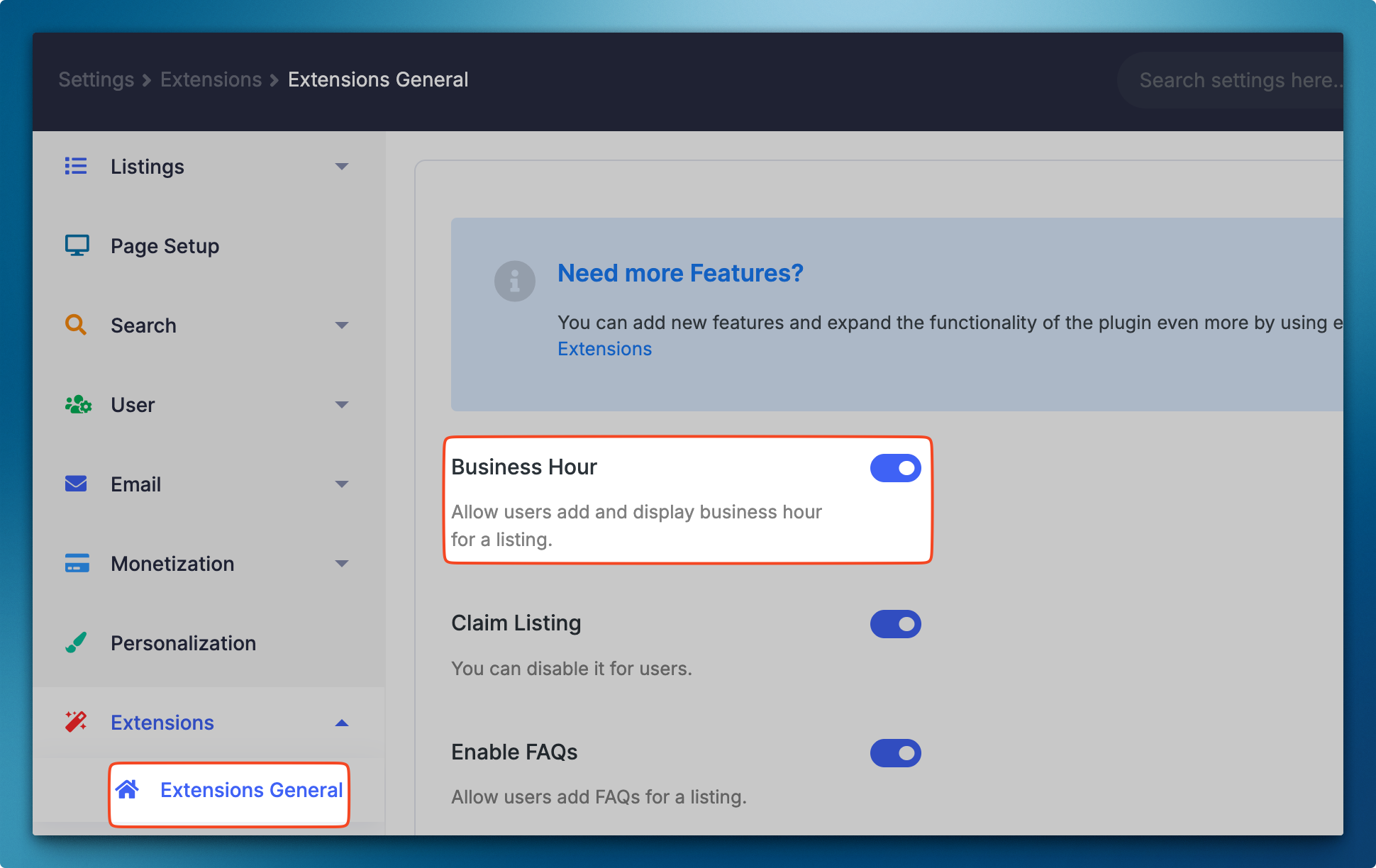
Task: Turn off the Claim Listing switch
Action: click(895, 624)
